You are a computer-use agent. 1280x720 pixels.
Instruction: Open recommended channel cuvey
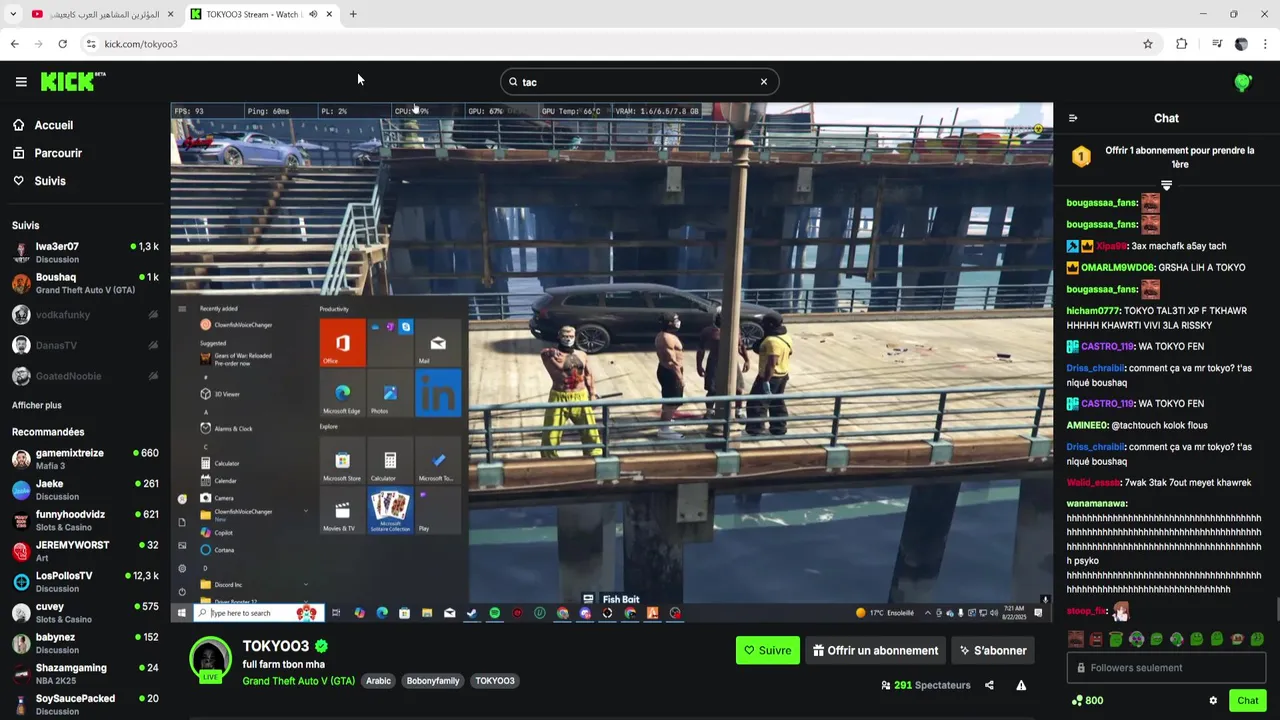(x=85, y=613)
